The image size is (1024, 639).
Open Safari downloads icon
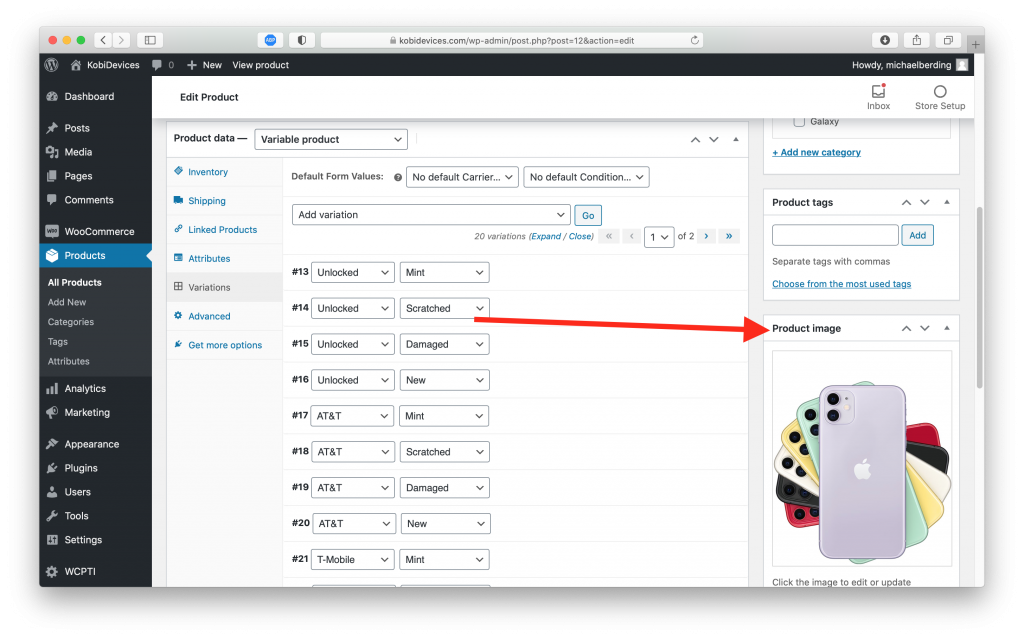[x=885, y=40]
